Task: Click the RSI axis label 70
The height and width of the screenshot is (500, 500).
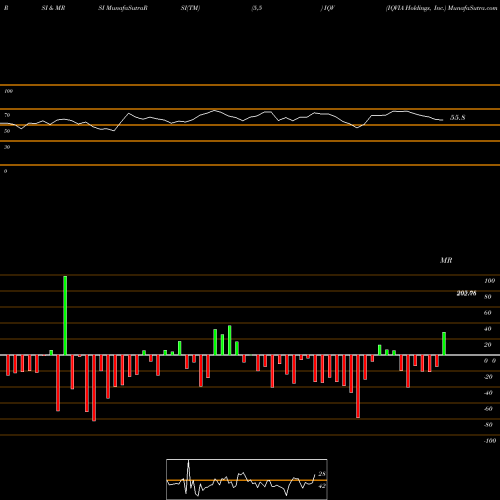Action: coord(7,115)
